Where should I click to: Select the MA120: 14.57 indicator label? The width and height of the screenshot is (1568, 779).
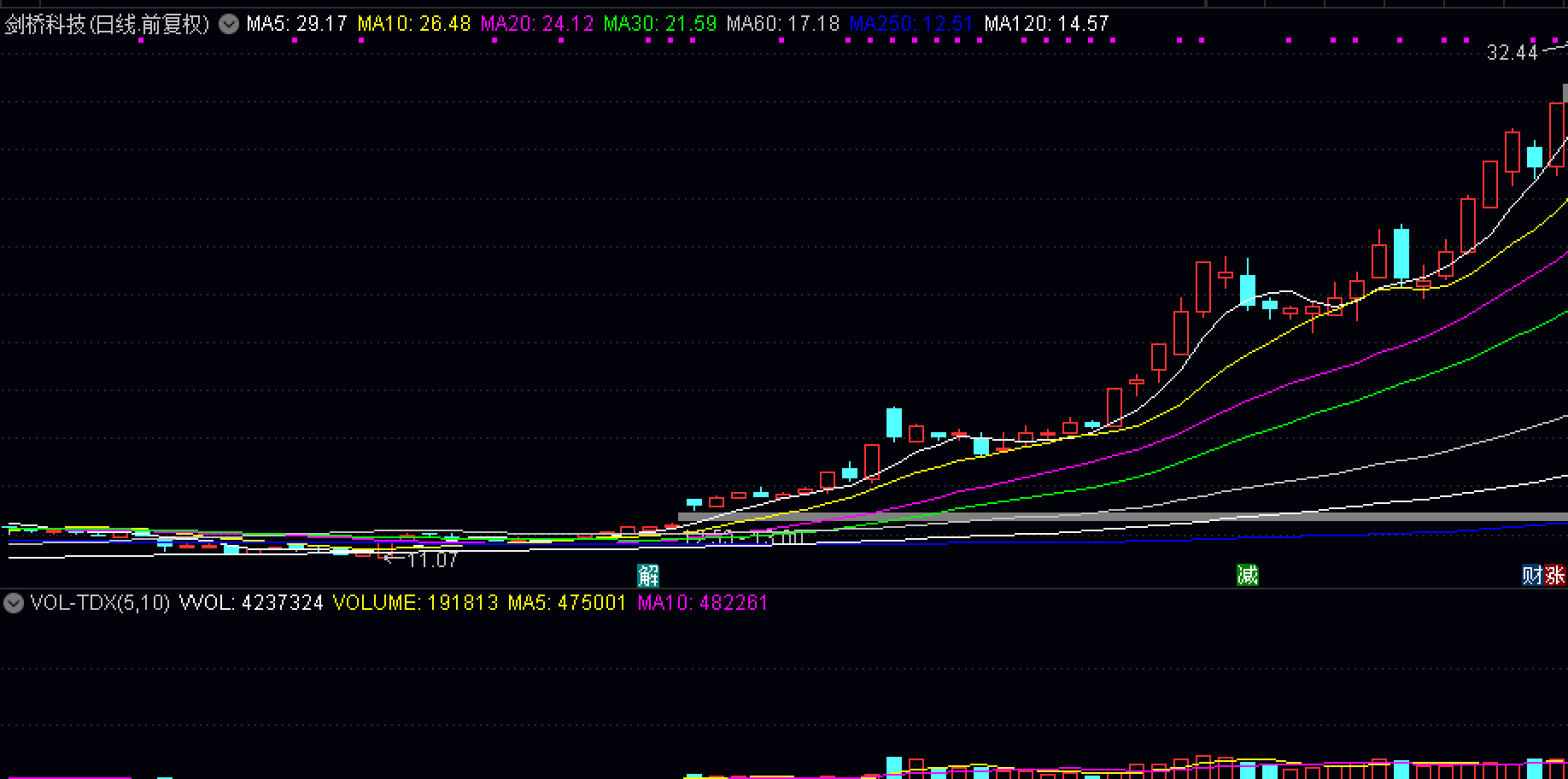[1046, 24]
